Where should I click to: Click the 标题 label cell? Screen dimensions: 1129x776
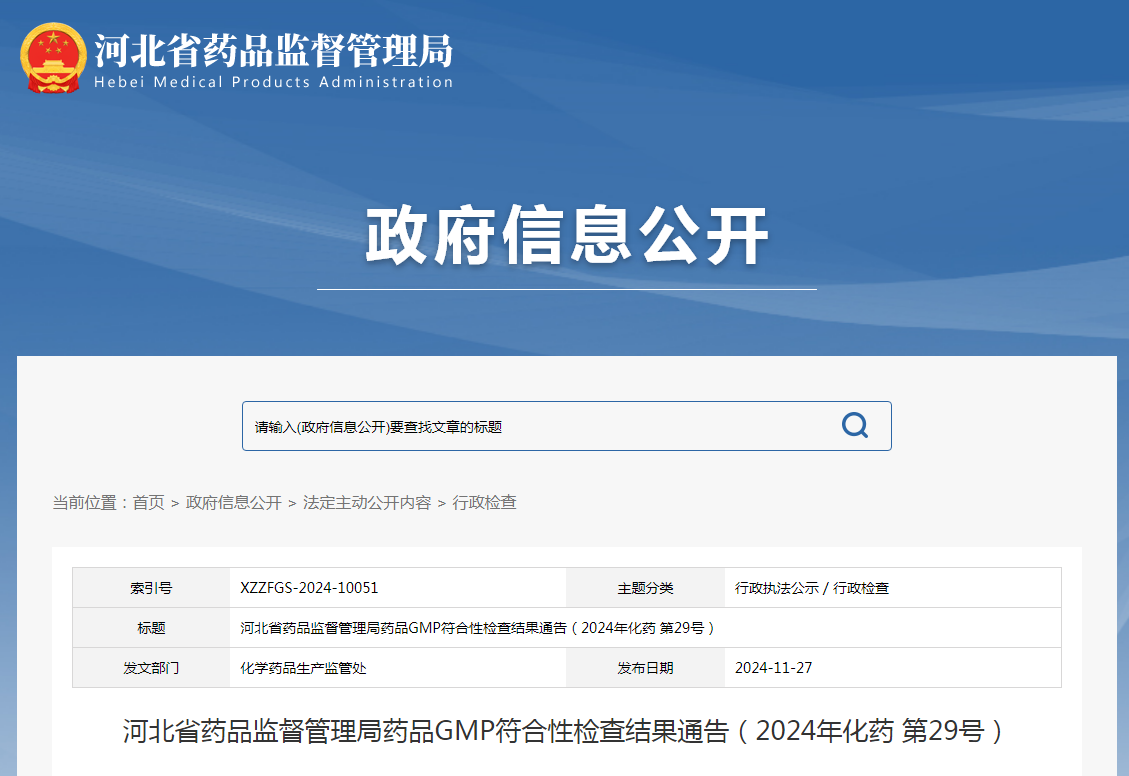[151, 628]
